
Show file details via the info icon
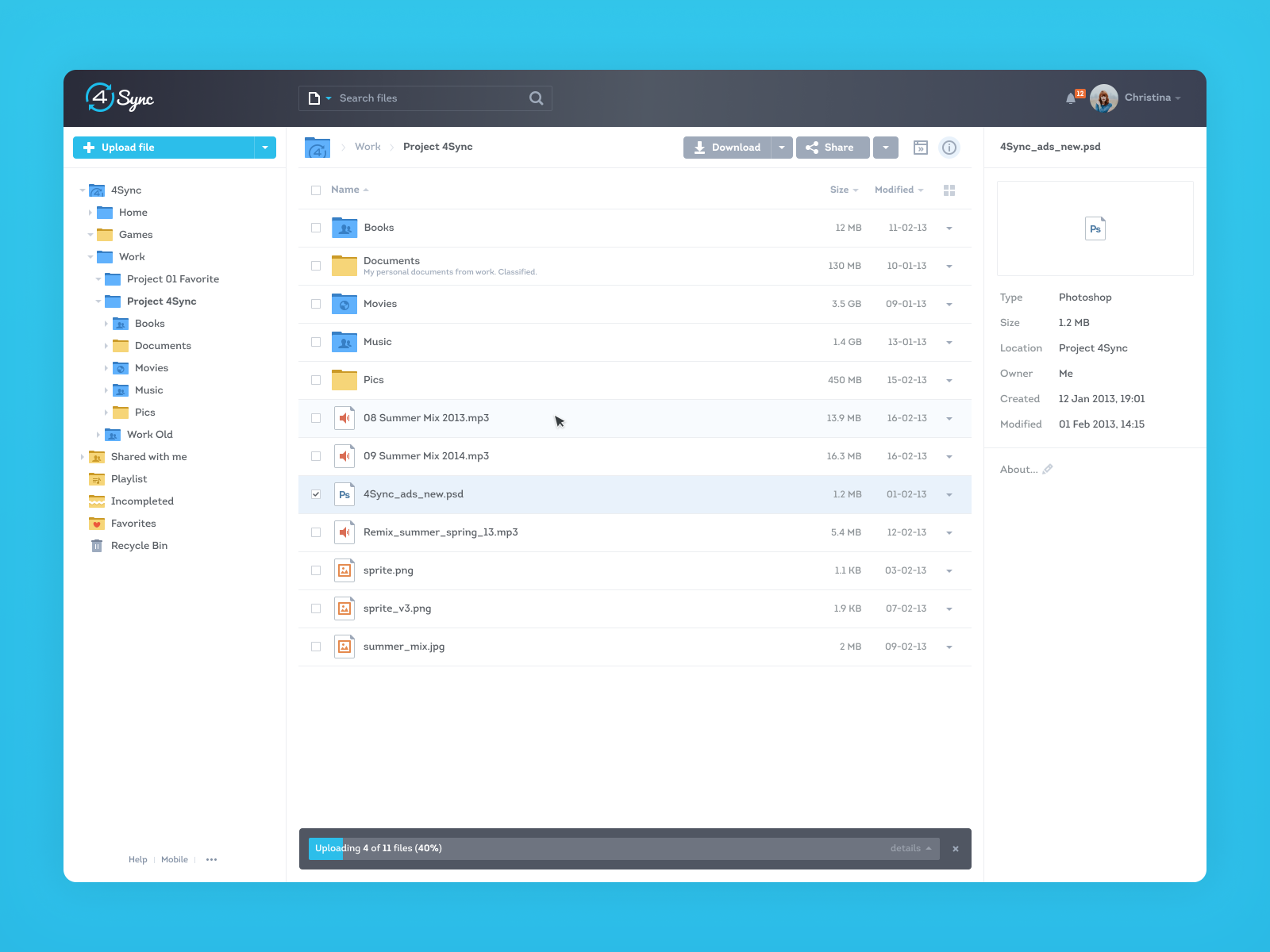(x=949, y=148)
